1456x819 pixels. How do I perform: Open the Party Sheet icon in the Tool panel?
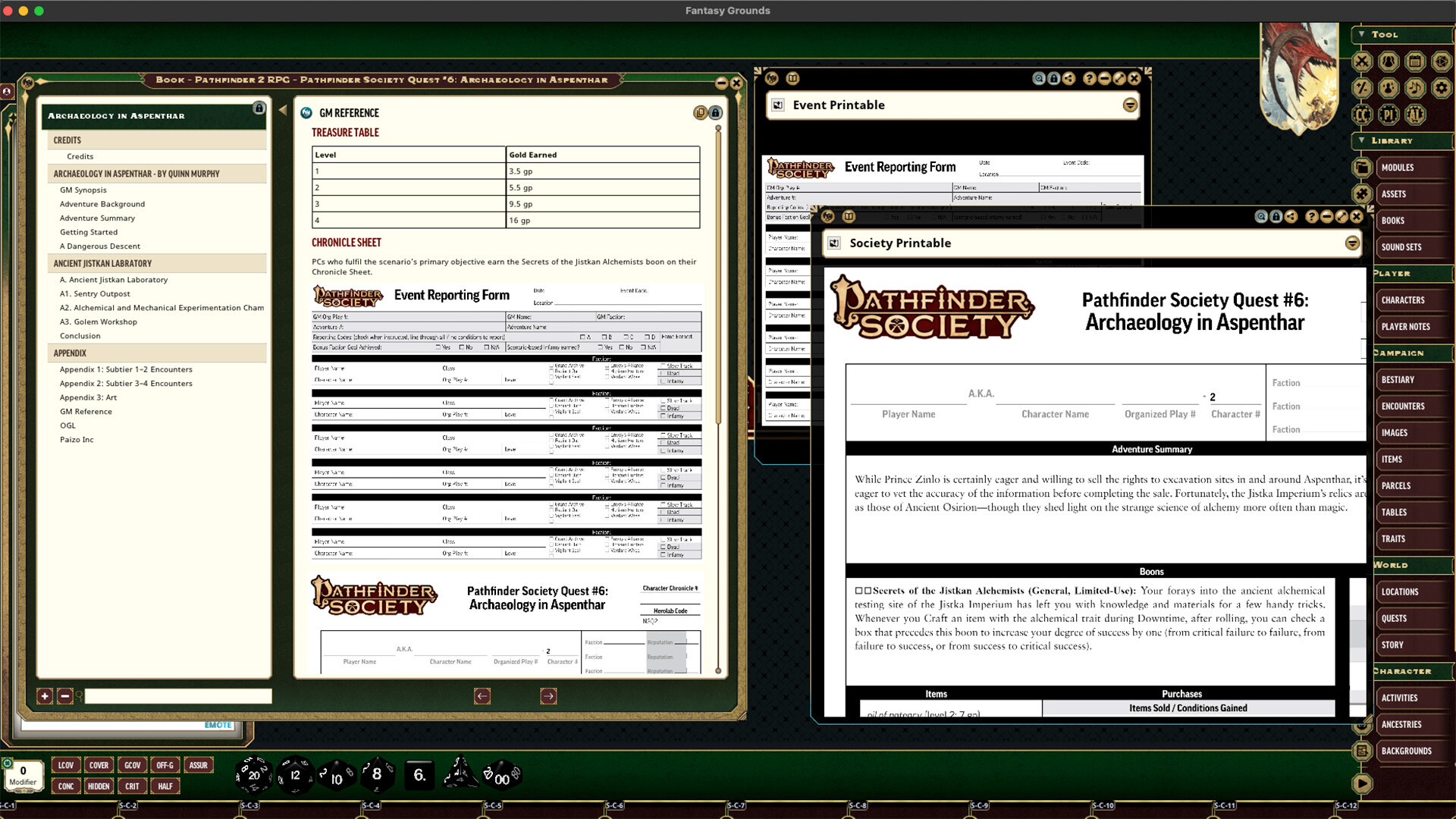1389,62
